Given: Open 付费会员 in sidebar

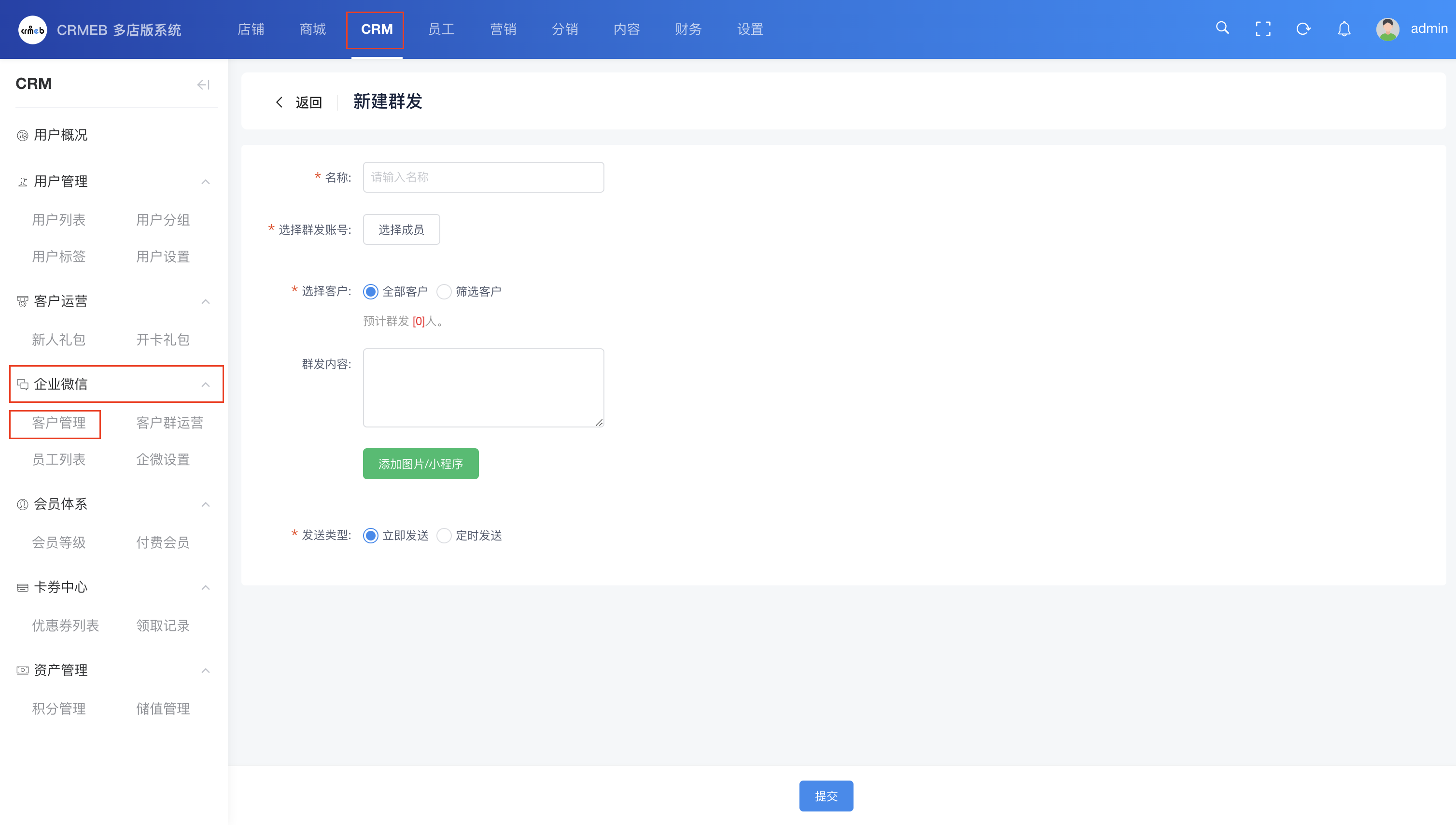Looking at the screenshot, I should pyautogui.click(x=163, y=543).
